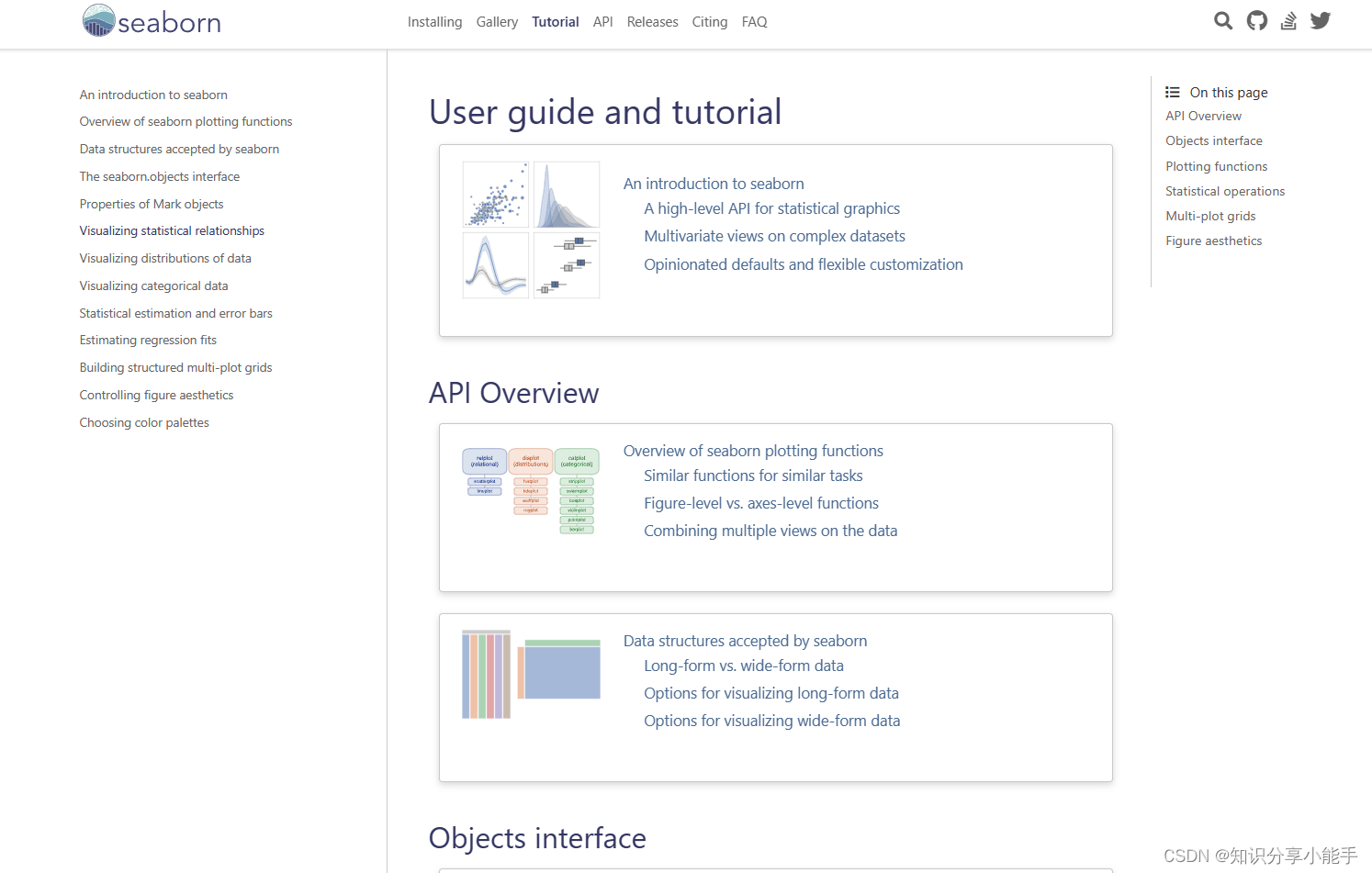Open Visualizing categorical data link
The image size is (1372, 873).
pos(153,285)
